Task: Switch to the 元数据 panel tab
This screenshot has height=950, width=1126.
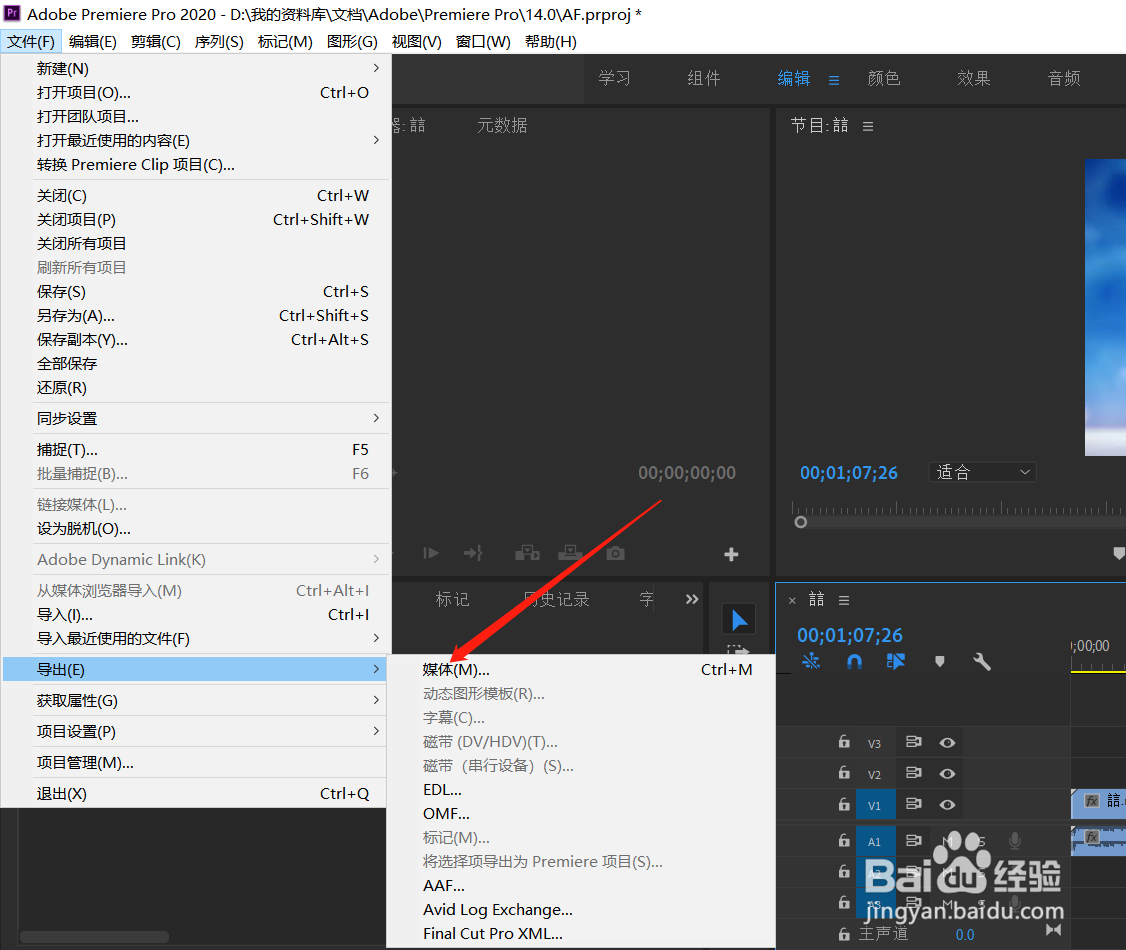Action: (502, 126)
